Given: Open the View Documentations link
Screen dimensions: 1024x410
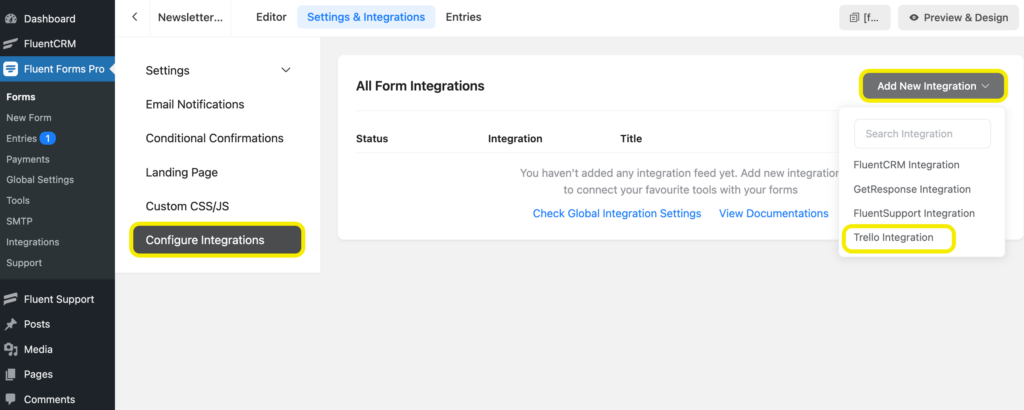Looking at the screenshot, I should coord(773,213).
